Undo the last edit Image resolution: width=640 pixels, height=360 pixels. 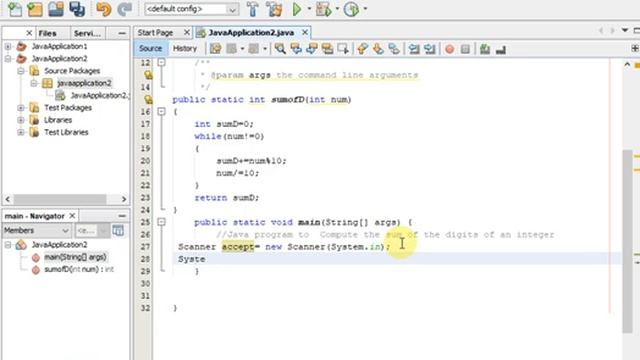[104, 9]
